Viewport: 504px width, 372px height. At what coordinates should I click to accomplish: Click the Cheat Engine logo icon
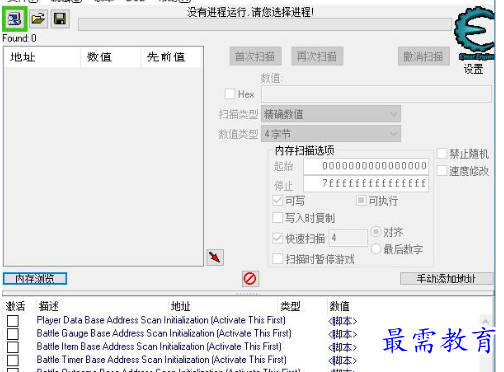click(x=475, y=33)
